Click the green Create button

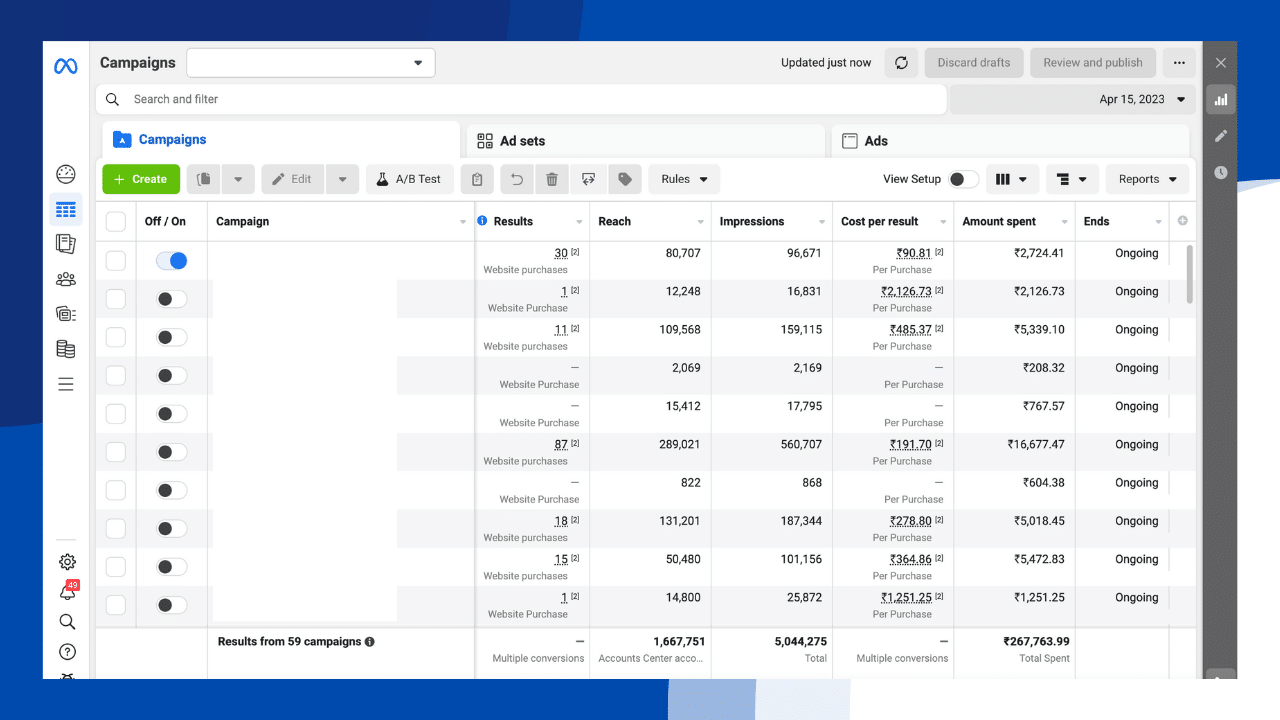141,179
